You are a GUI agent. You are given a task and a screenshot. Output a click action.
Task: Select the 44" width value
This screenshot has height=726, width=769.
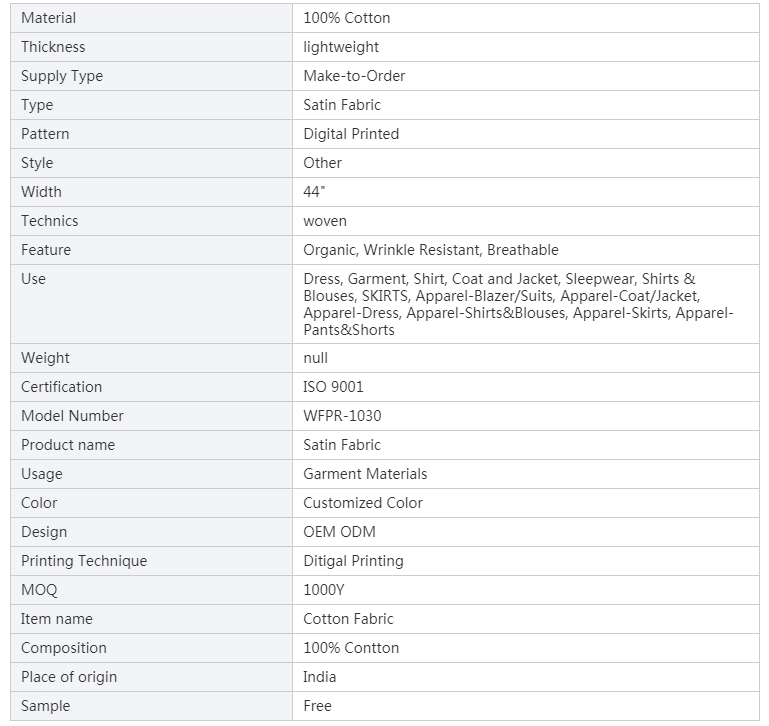(x=314, y=192)
